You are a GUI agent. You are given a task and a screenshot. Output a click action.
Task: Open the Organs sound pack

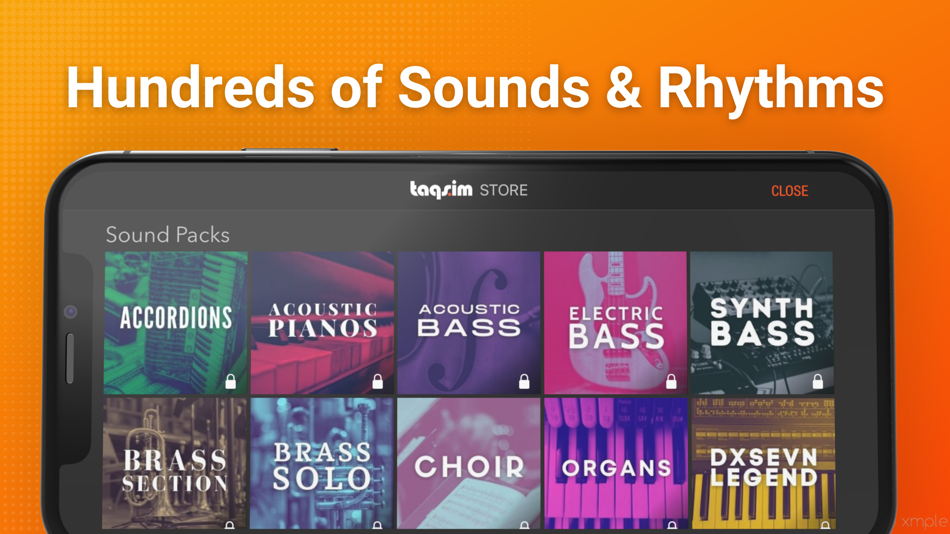[616, 463]
